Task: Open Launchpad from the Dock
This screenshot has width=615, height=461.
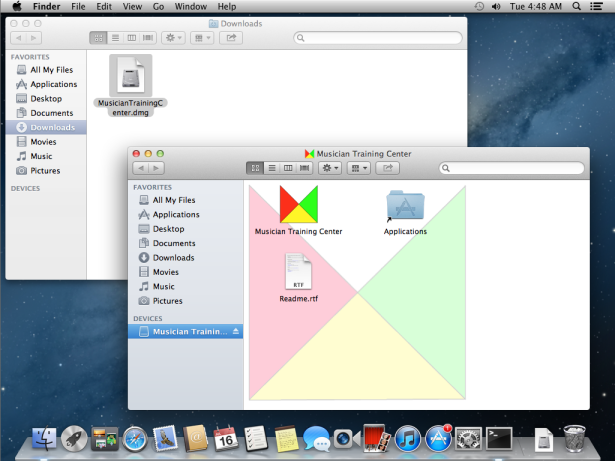Action: [74, 439]
